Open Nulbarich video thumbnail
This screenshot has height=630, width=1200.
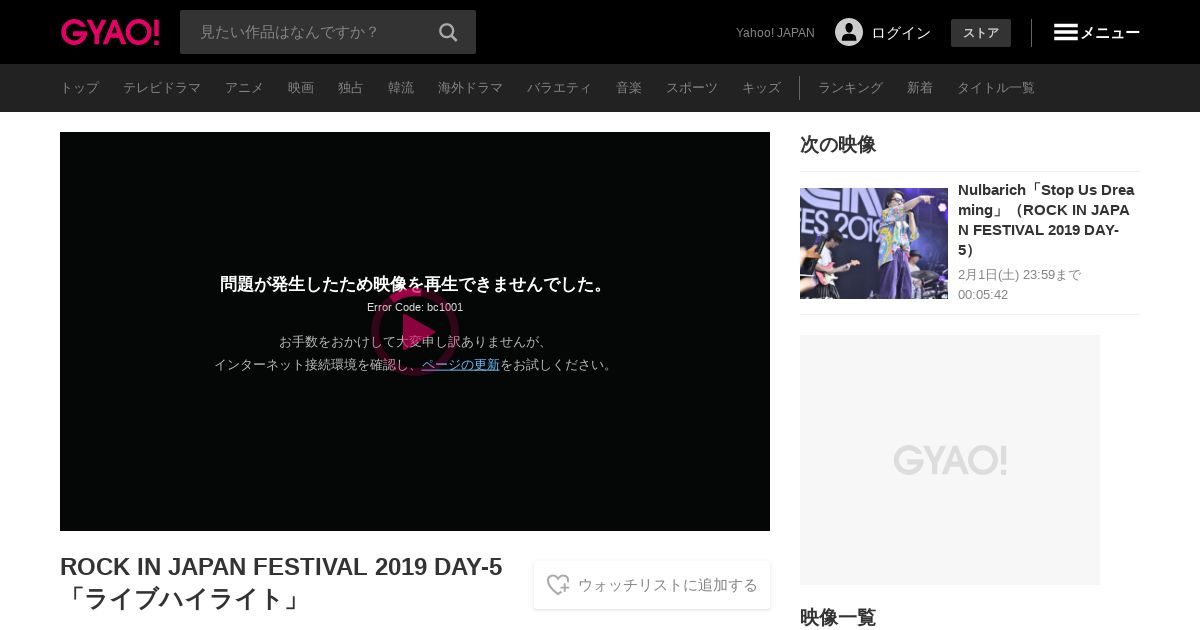(874, 243)
